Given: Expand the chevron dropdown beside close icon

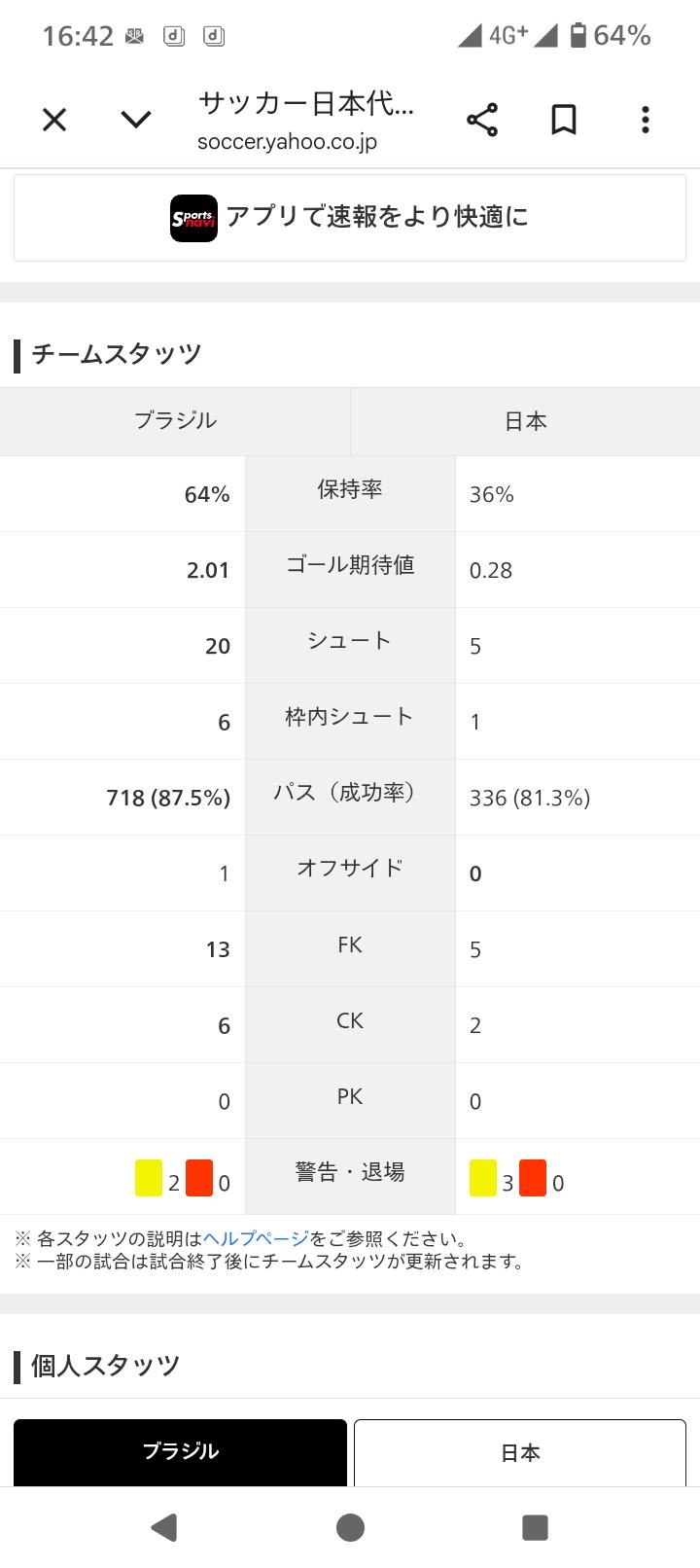Looking at the screenshot, I should [136, 120].
